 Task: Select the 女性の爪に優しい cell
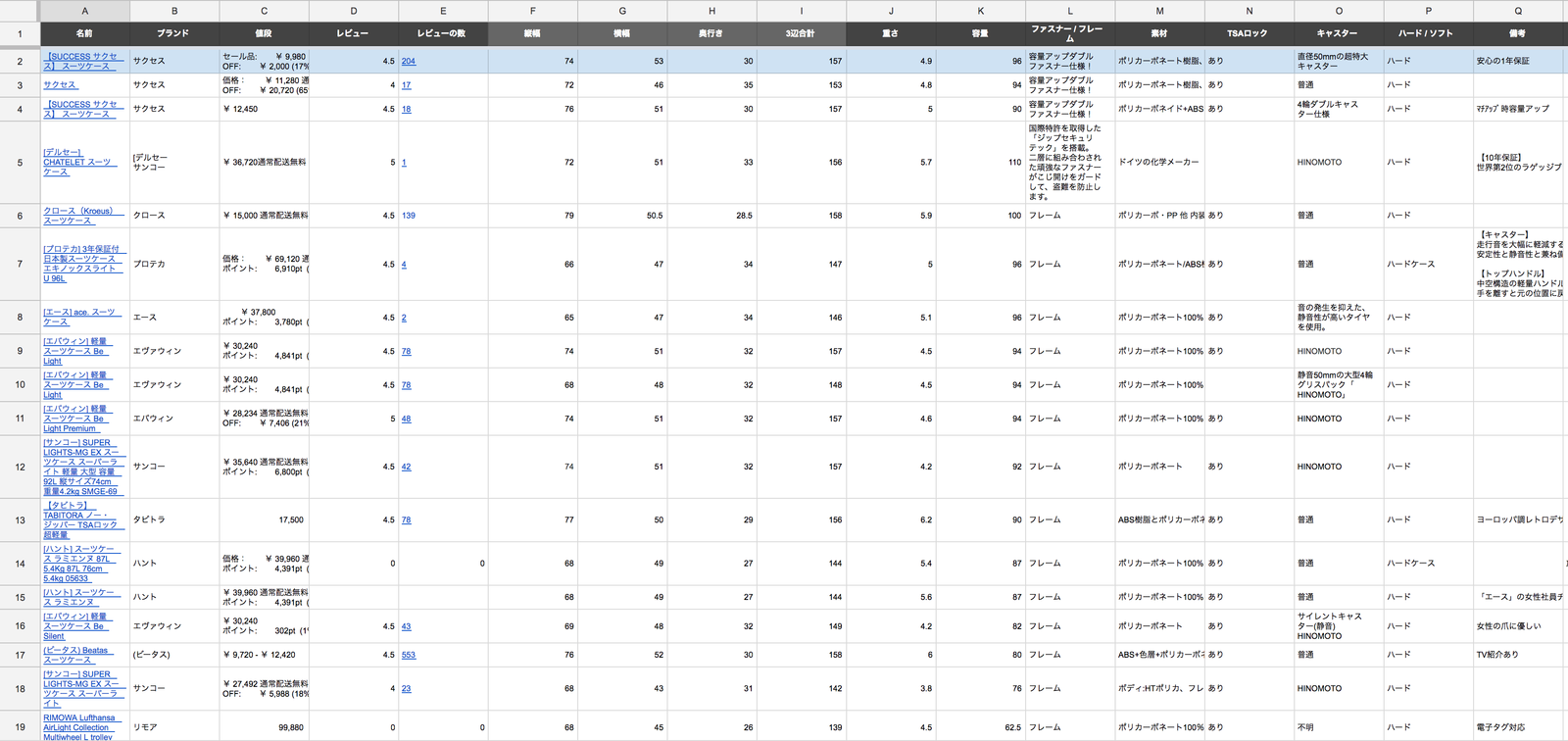(x=1518, y=626)
